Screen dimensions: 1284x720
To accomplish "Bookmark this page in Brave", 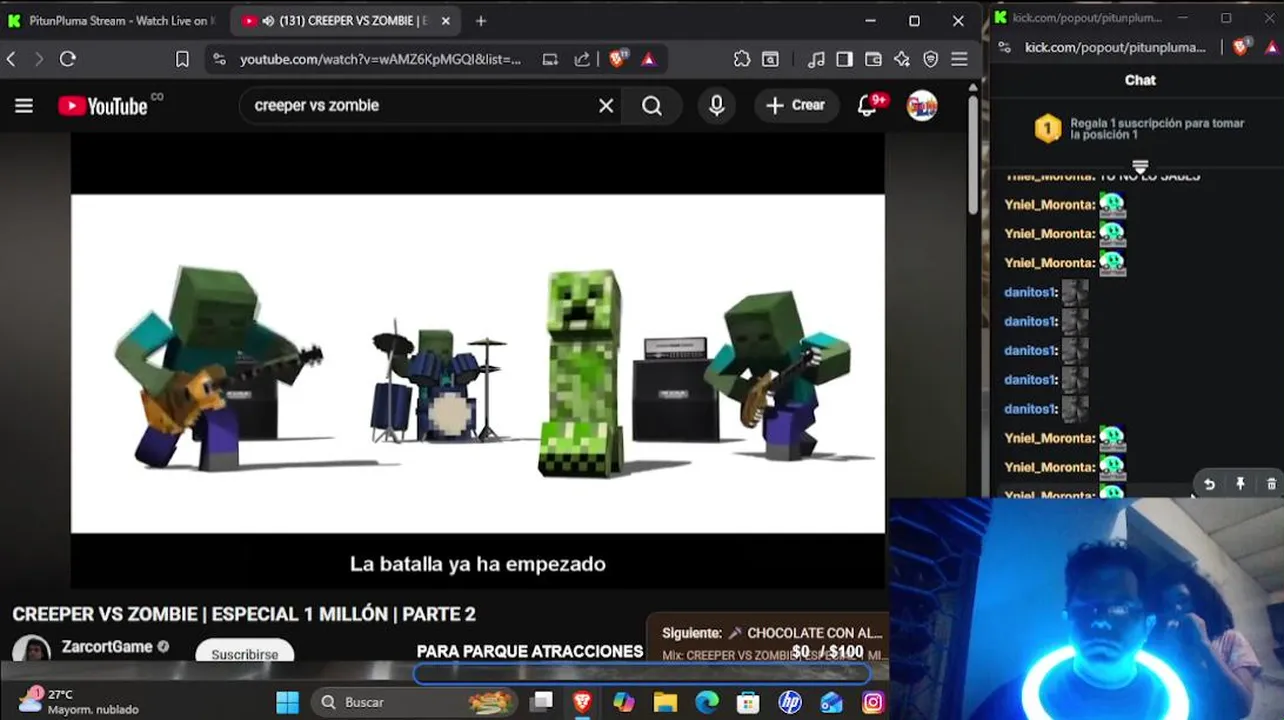I will point(182,60).
